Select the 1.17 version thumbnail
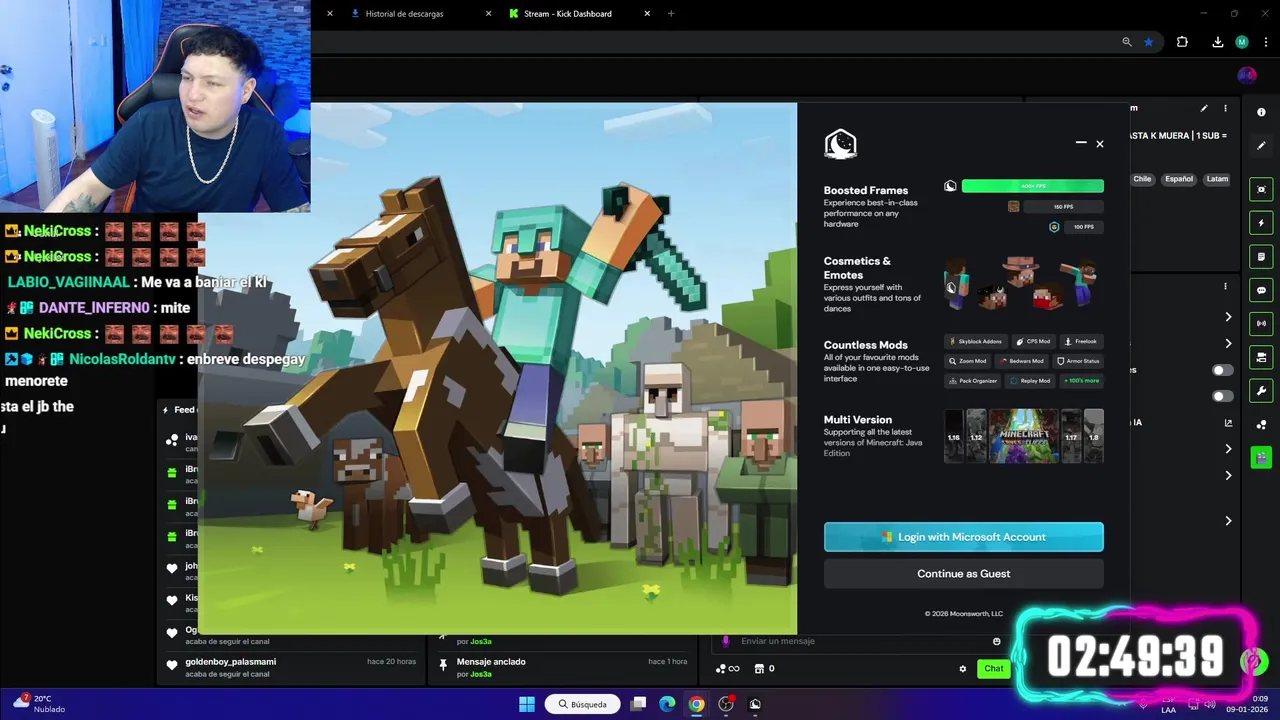1280x720 pixels. [x=1071, y=436]
